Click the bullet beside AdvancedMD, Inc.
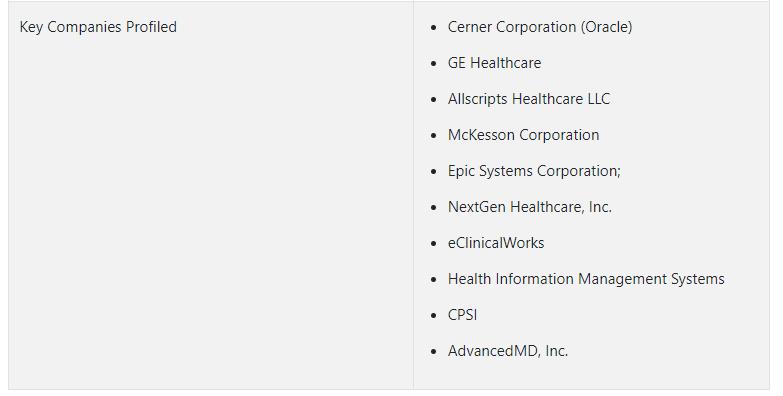Image resolution: width=783 pixels, height=396 pixels. pyautogui.click(x=433, y=352)
